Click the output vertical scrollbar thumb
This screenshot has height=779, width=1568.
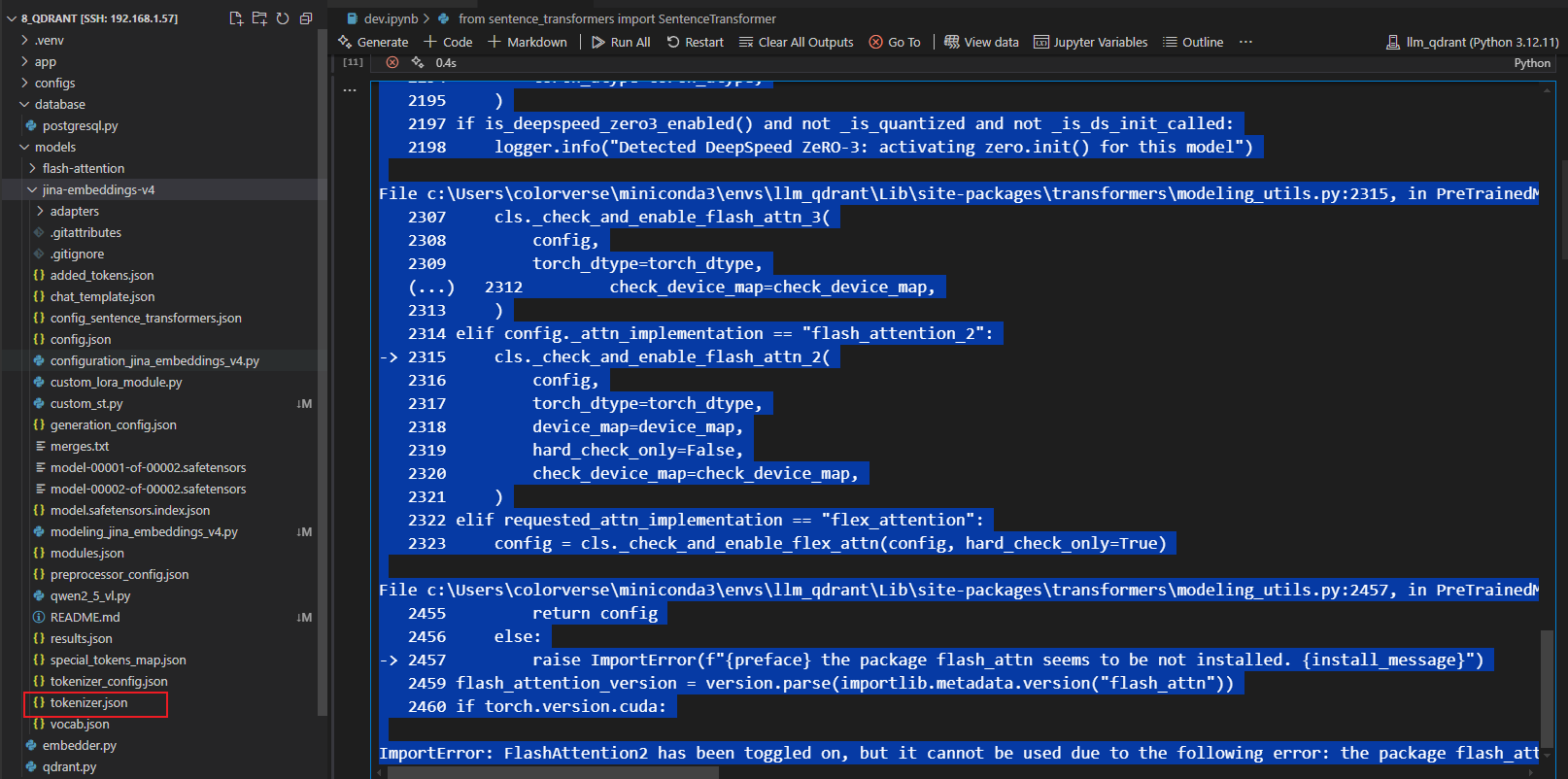click(x=1548, y=690)
